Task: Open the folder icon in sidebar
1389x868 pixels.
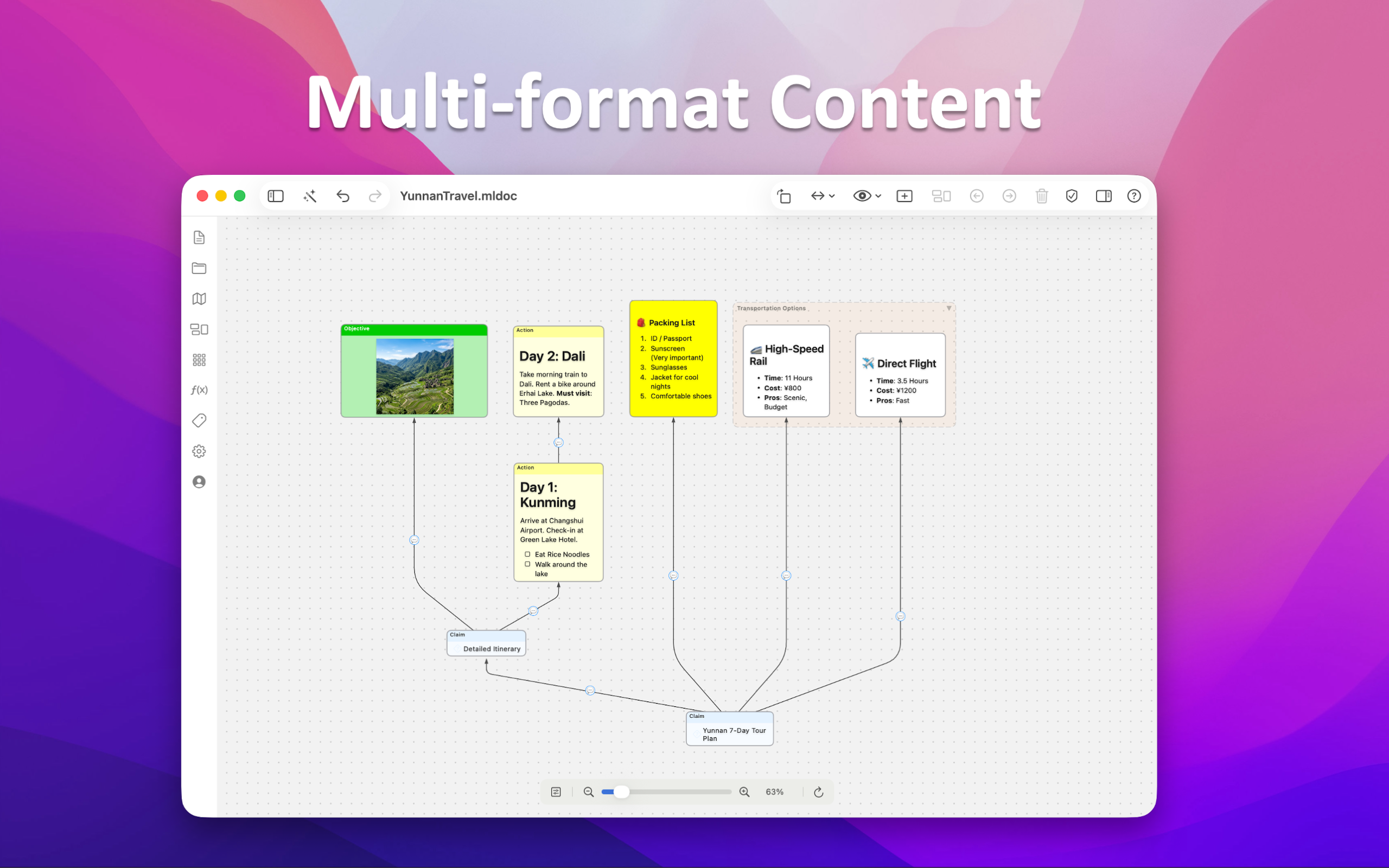Action: [x=199, y=268]
